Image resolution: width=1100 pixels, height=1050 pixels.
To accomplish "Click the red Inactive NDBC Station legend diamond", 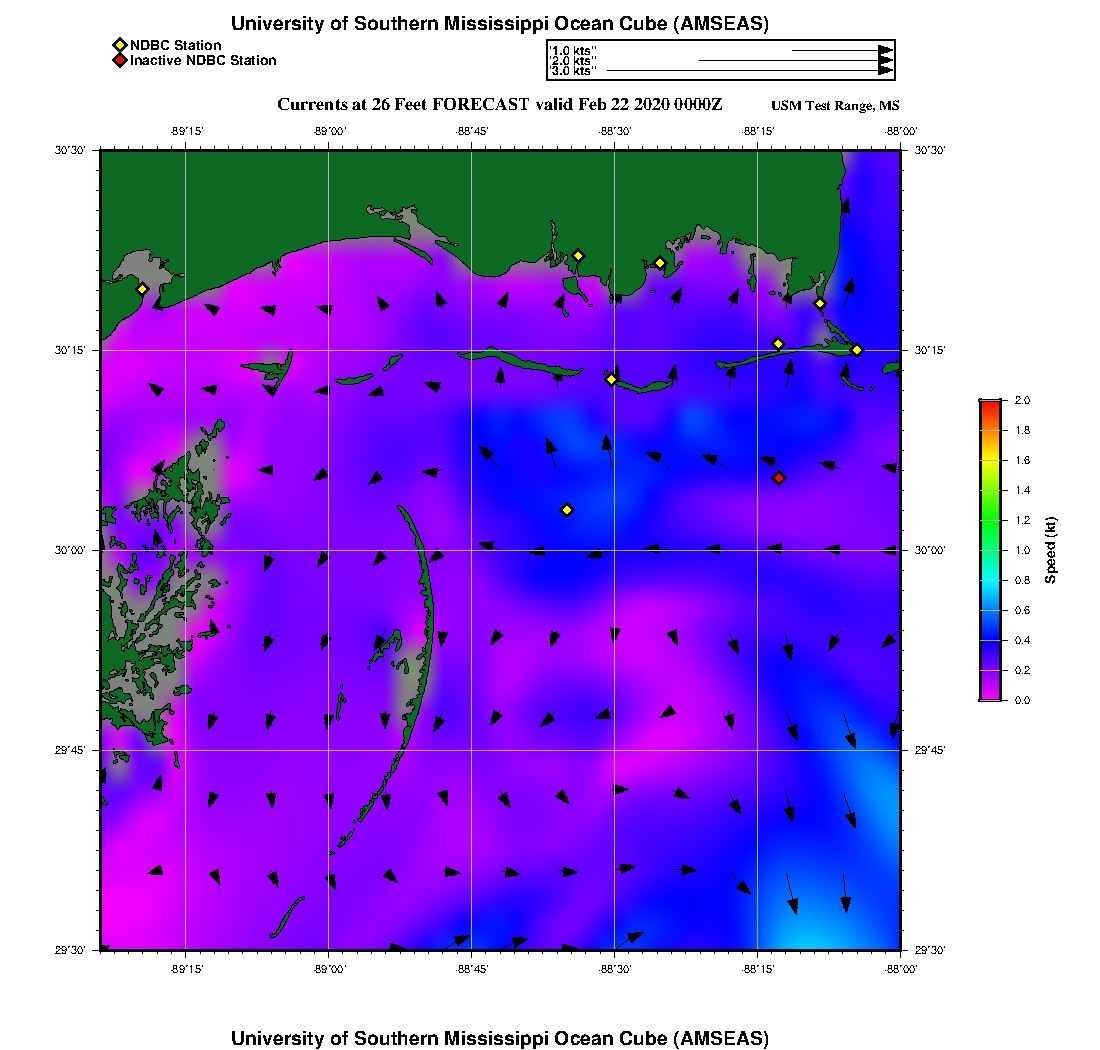I will [119, 60].
